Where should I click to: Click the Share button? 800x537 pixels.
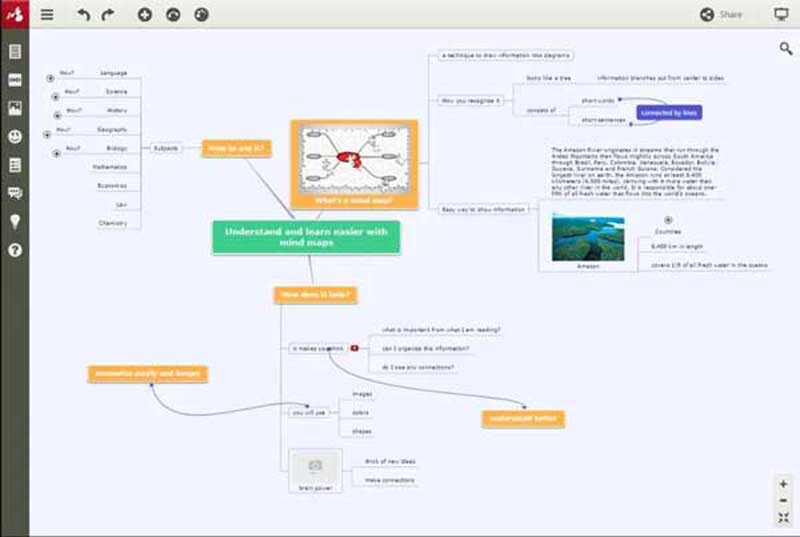[722, 14]
